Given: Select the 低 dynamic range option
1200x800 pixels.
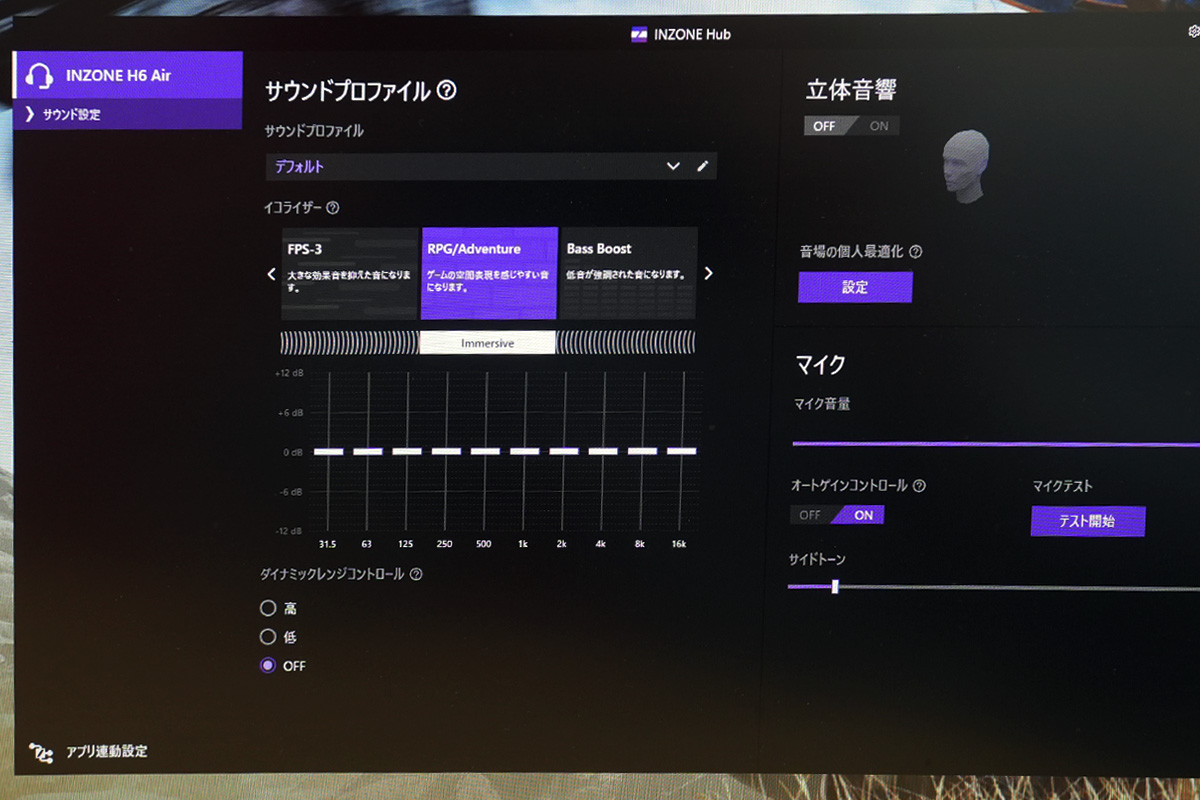Looking at the screenshot, I should [x=267, y=637].
